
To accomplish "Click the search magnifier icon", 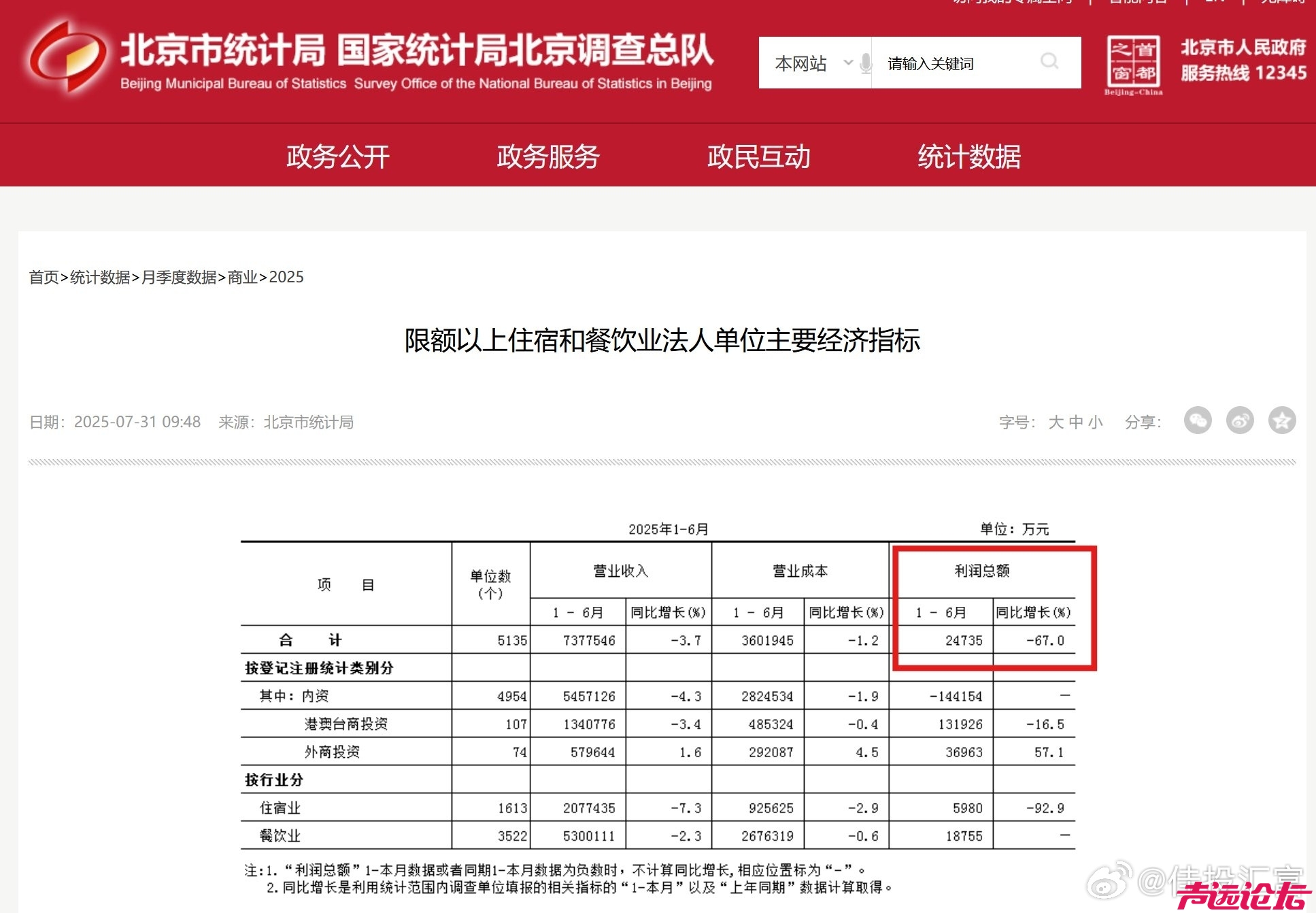I will coord(1049,62).
